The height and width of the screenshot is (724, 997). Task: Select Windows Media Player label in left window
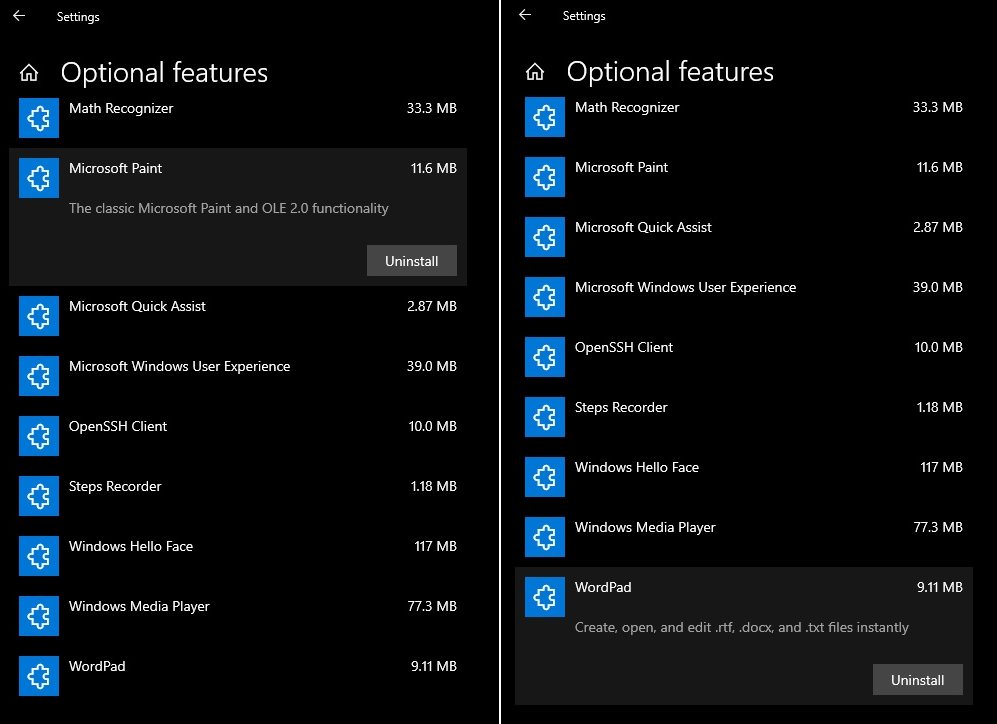point(139,606)
